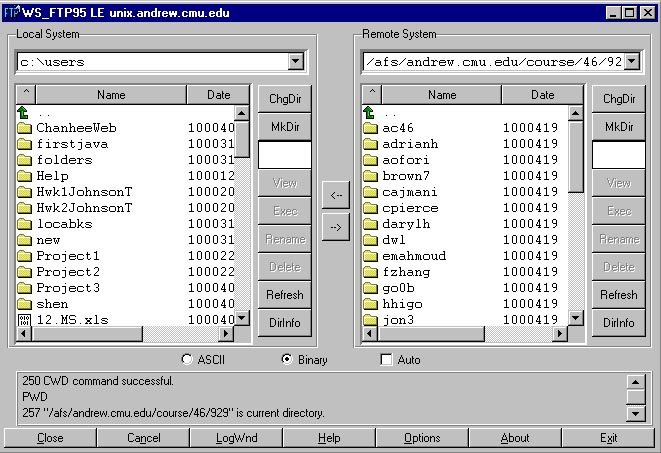Select the adrianh remote folder icon
This screenshot has width=661, height=453.
(x=370, y=144)
